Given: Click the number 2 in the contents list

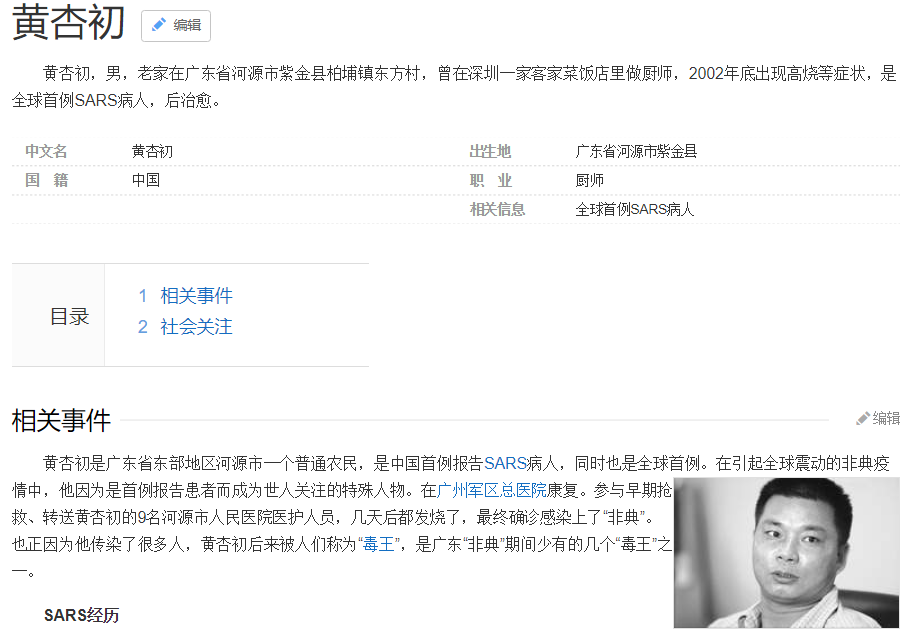Looking at the screenshot, I should click(143, 327).
